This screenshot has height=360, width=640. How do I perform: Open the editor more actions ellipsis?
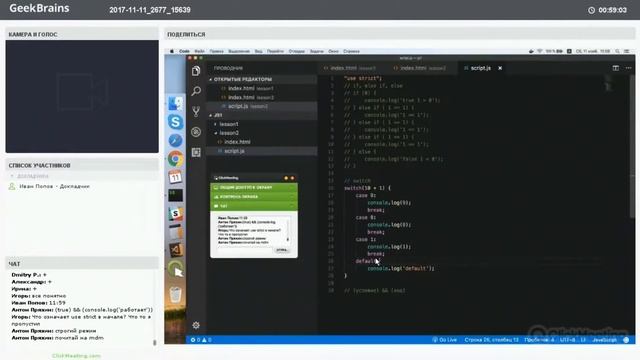pyautogui.click(x=629, y=68)
